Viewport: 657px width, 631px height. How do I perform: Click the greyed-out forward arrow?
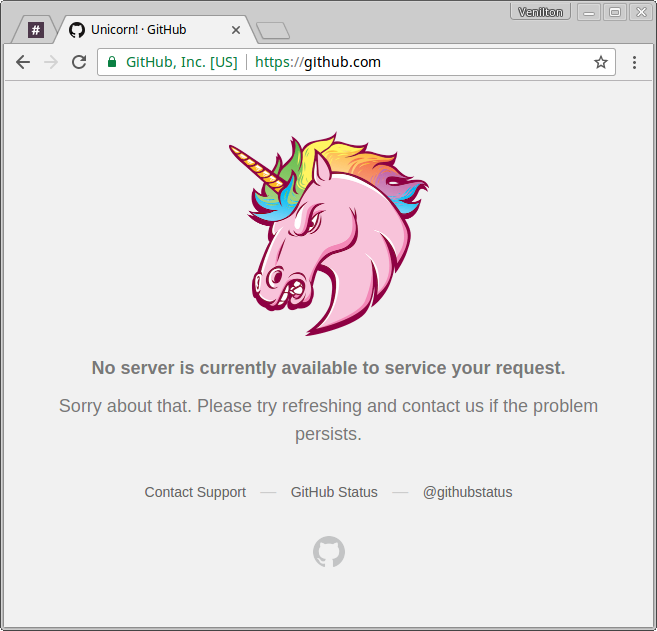[x=51, y=62]
